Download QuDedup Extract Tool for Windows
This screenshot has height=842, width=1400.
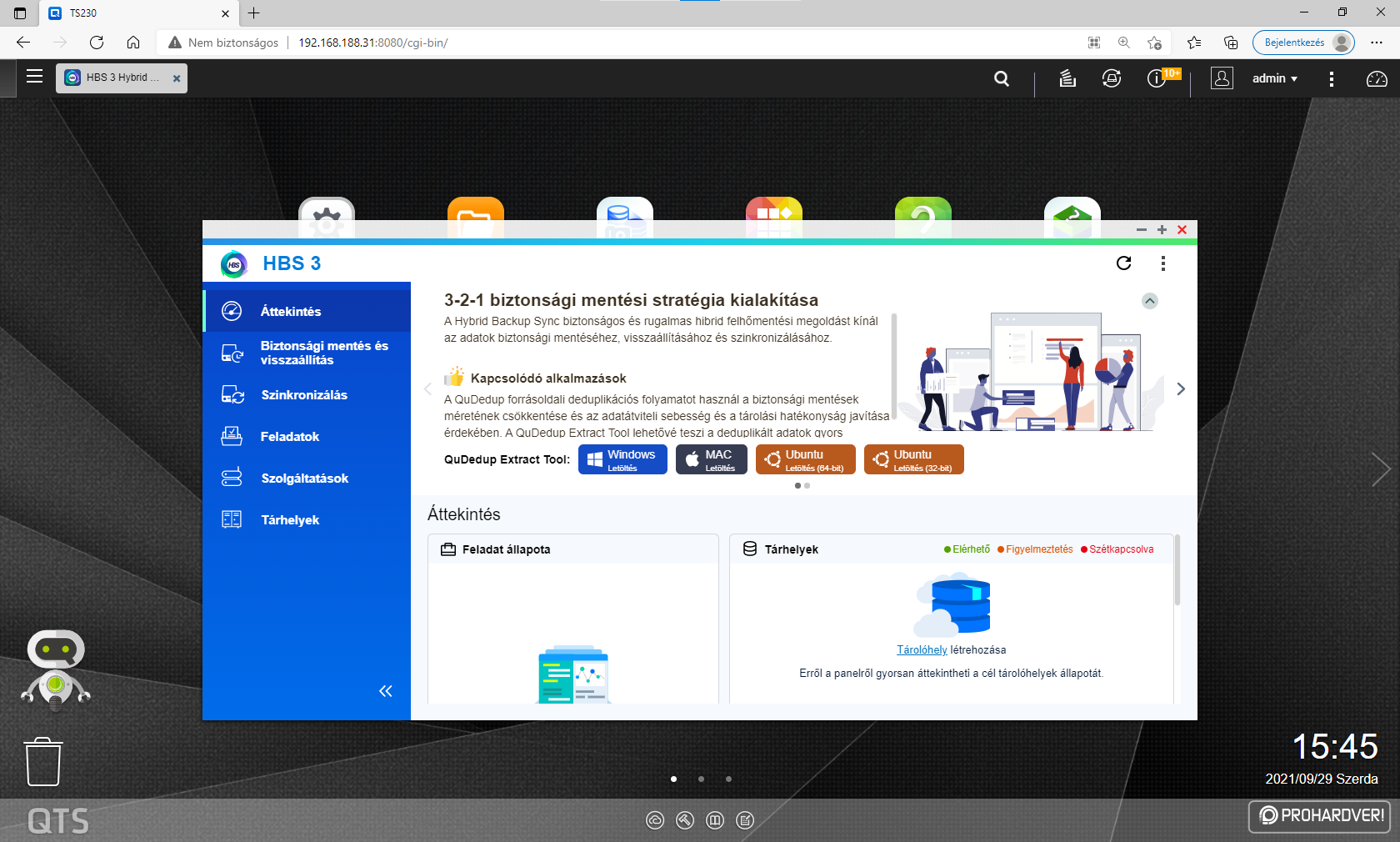click(622, 459)
